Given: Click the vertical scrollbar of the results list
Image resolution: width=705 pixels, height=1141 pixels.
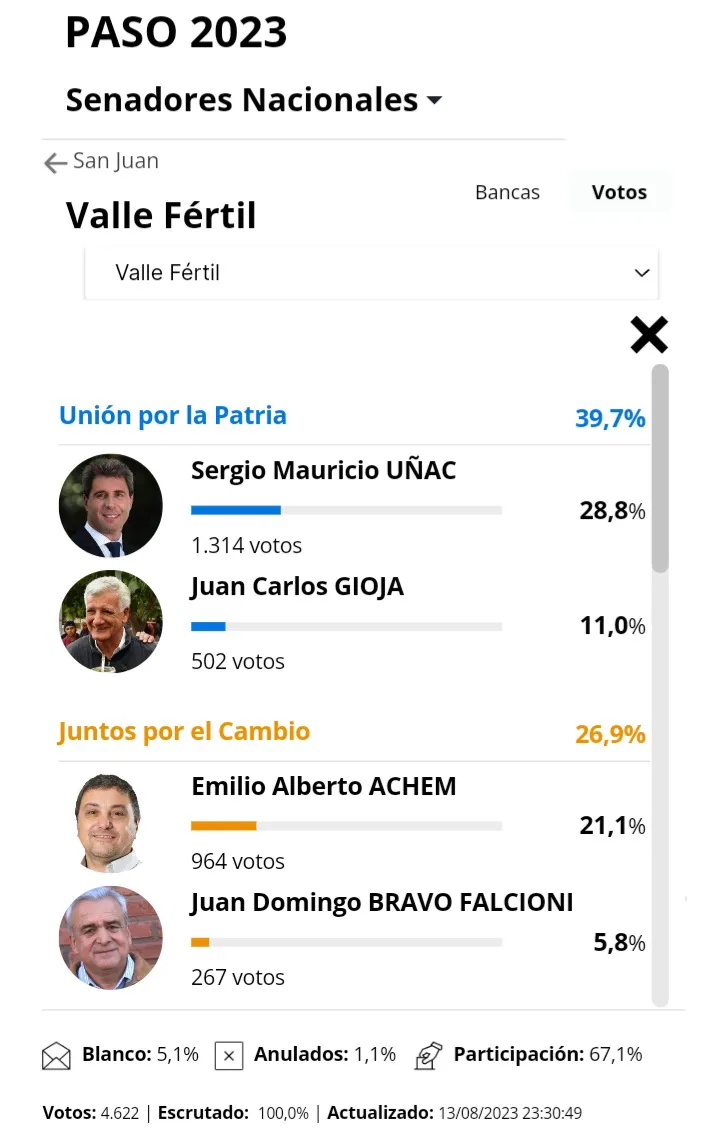Looking at the screenshot, I should click(x=660, y=470).
